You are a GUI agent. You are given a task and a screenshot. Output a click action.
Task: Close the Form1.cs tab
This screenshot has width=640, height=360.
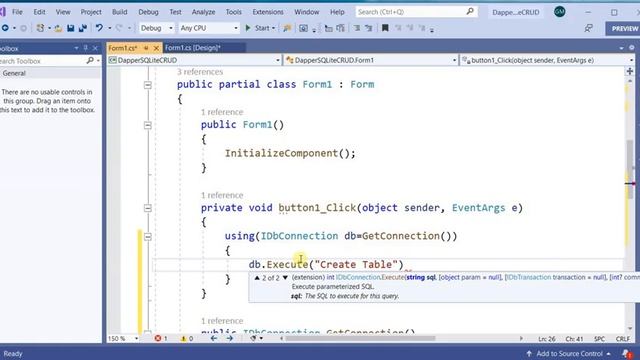156,48
